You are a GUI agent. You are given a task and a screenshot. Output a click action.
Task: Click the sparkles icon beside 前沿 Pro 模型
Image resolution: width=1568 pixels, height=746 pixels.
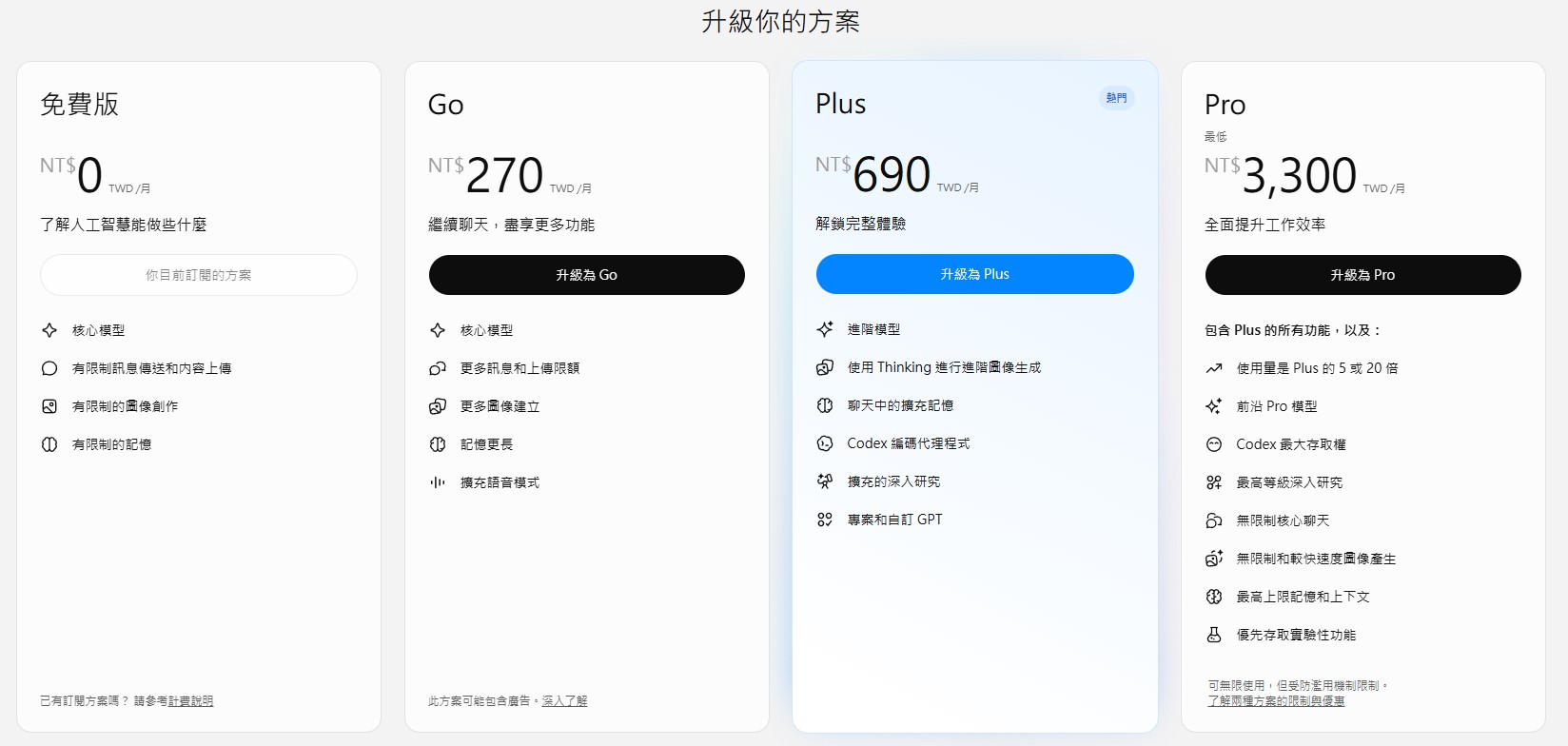(x=1214, y=406)
